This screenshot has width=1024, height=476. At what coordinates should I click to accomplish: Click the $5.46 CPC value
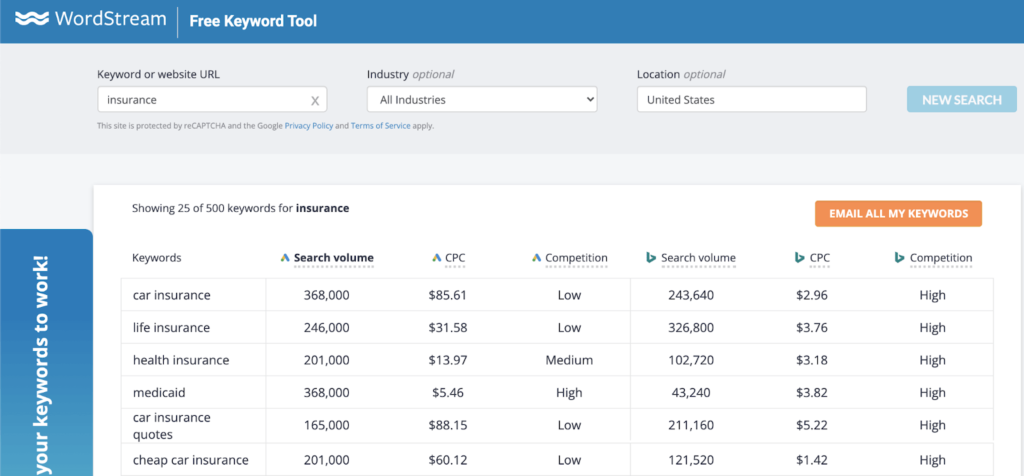click(x=448, y=393)
